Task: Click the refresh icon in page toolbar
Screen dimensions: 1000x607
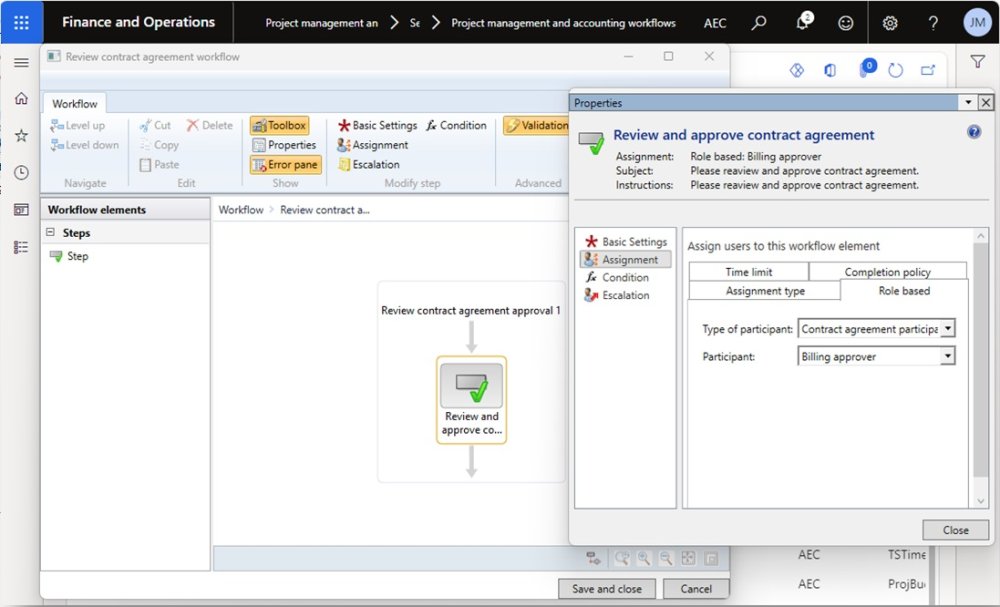Action: (x=895, y=70)
